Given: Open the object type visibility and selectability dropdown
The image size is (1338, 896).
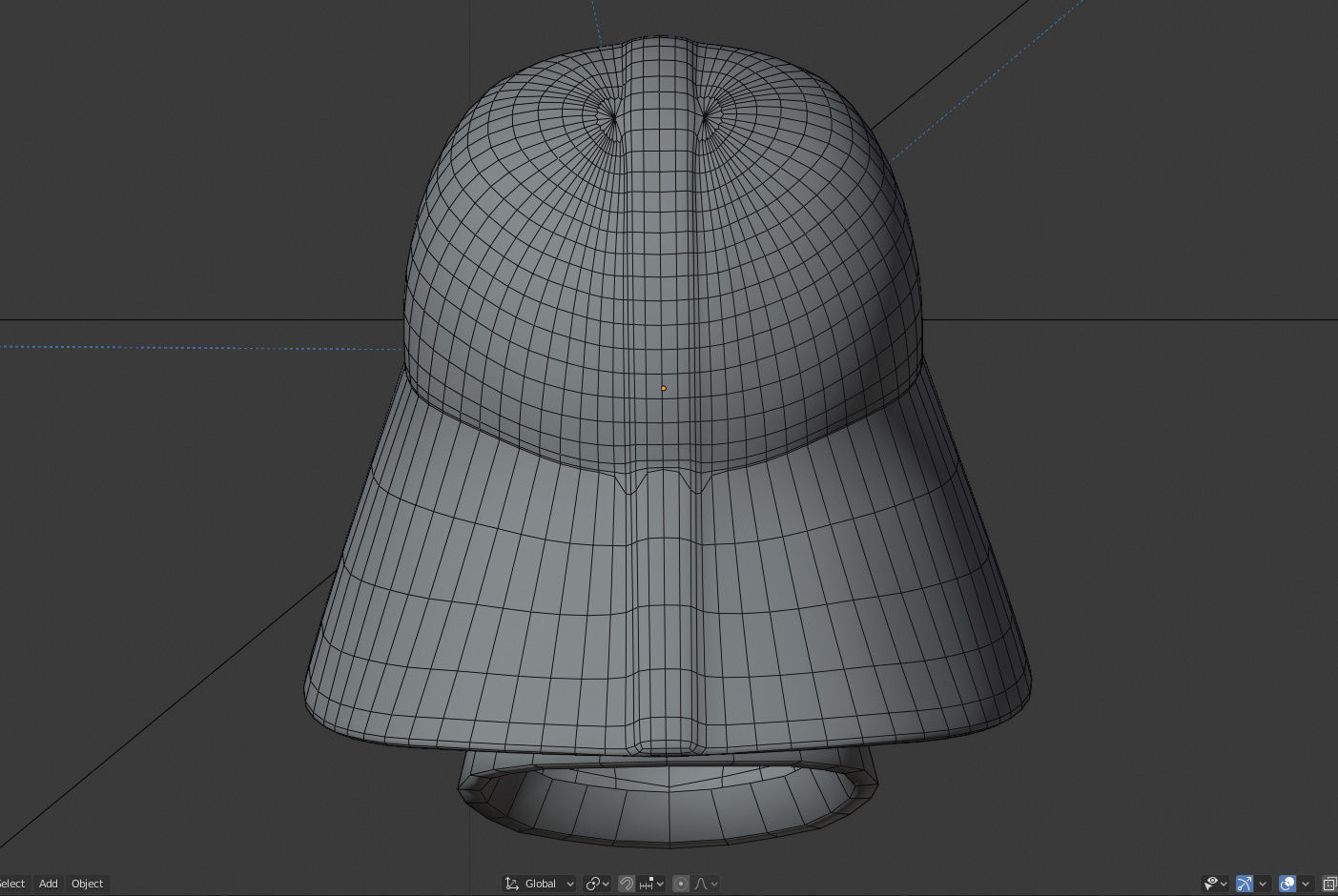Looking at the screenshot, I should pos(1215,884).
